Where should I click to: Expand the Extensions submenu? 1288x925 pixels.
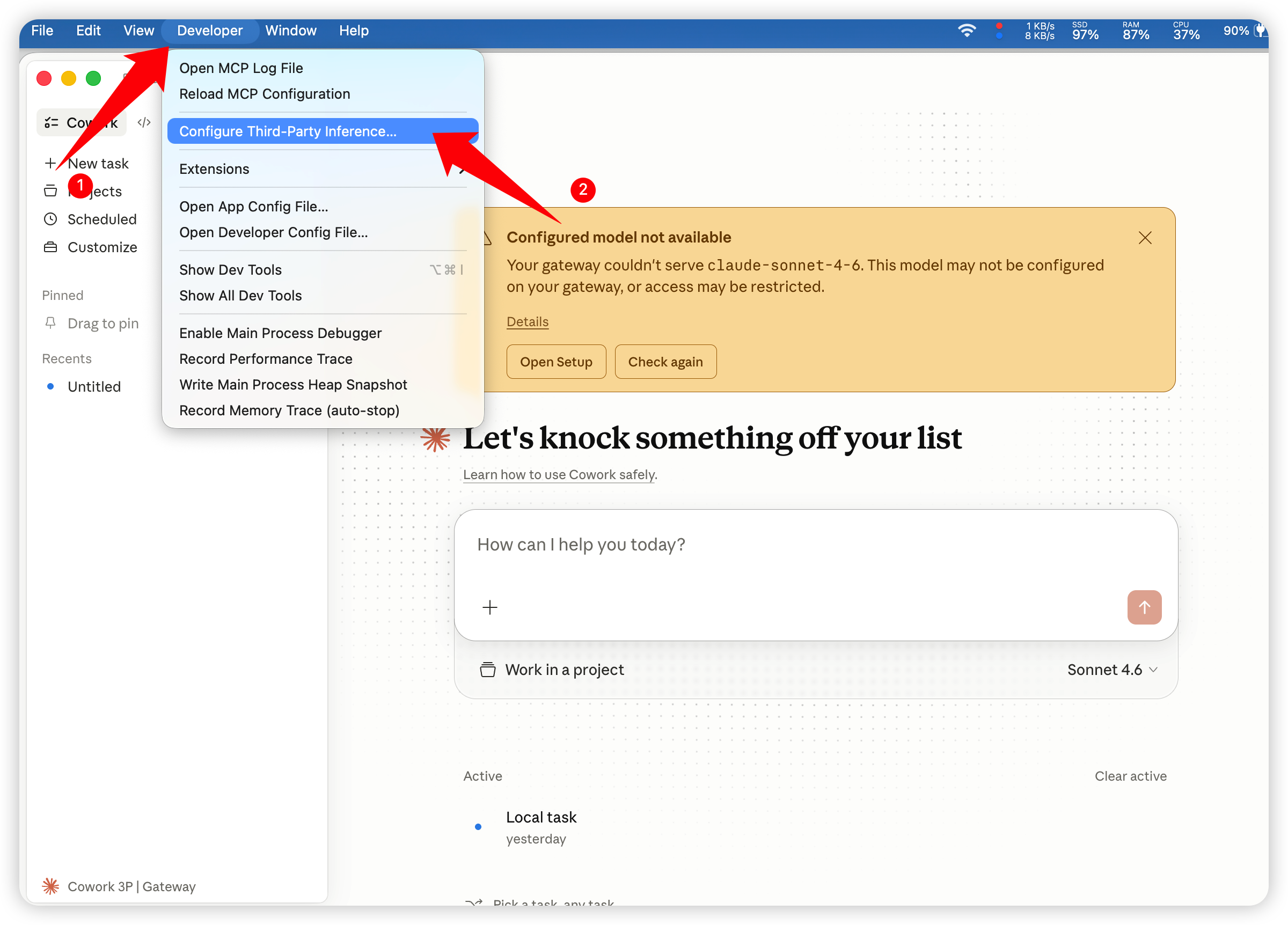tap(323, 168)
